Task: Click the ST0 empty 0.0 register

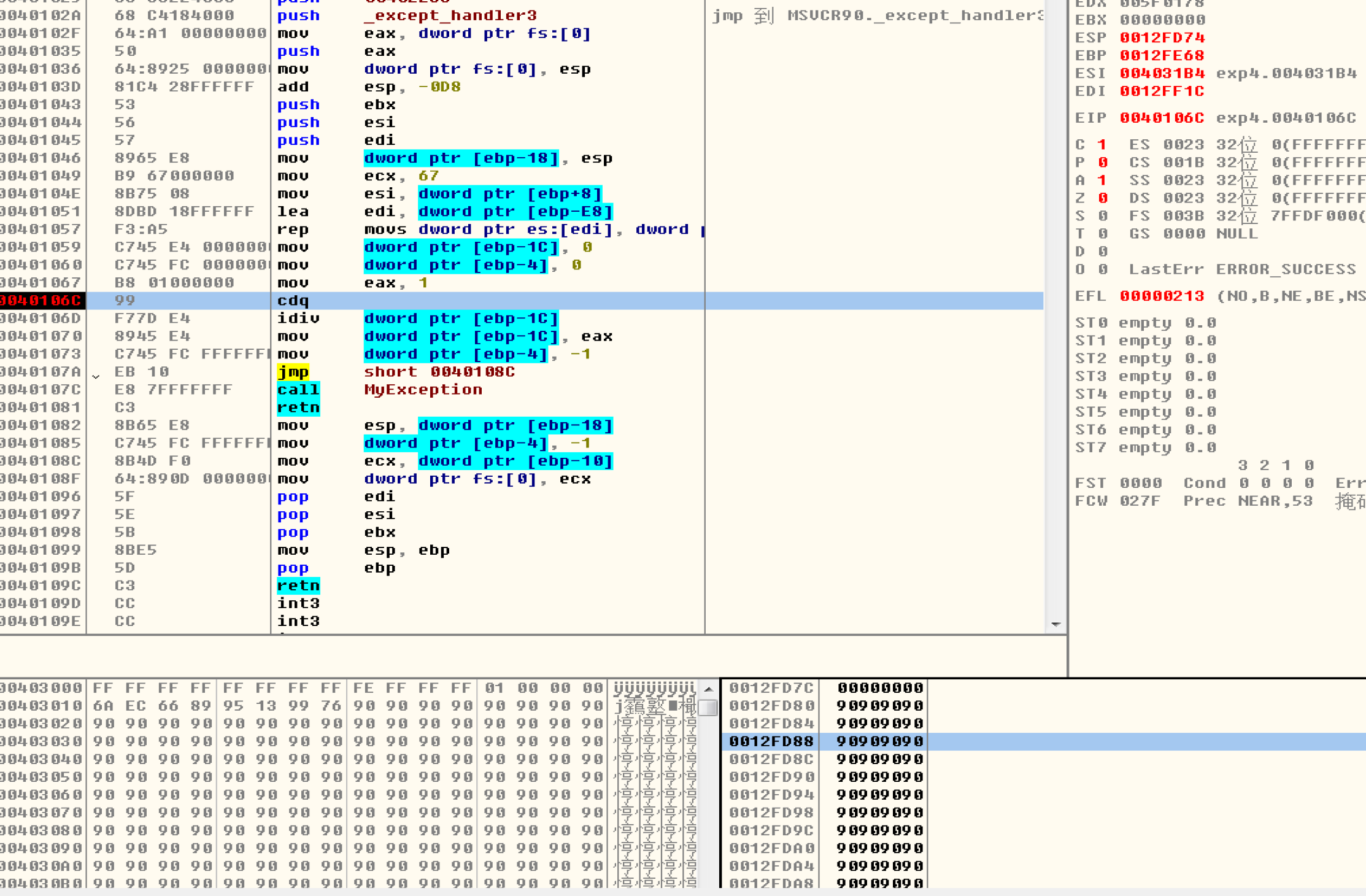Action: pyautogui.click(x=1146, y=323)
